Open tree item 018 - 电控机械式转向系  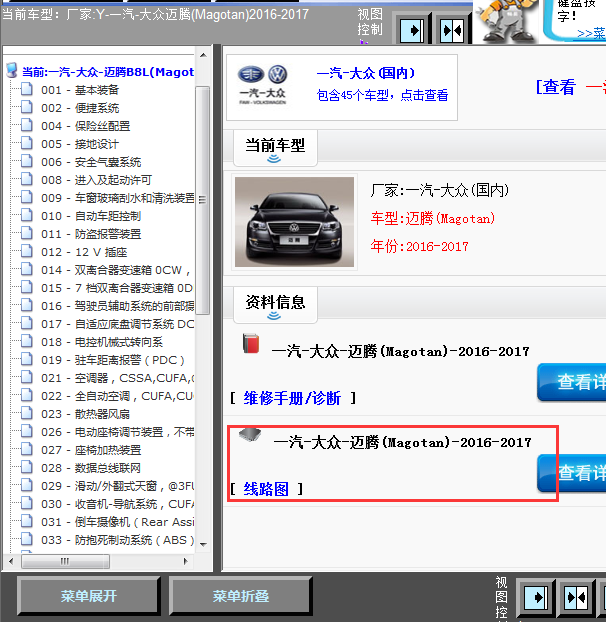tap(102, 342)
